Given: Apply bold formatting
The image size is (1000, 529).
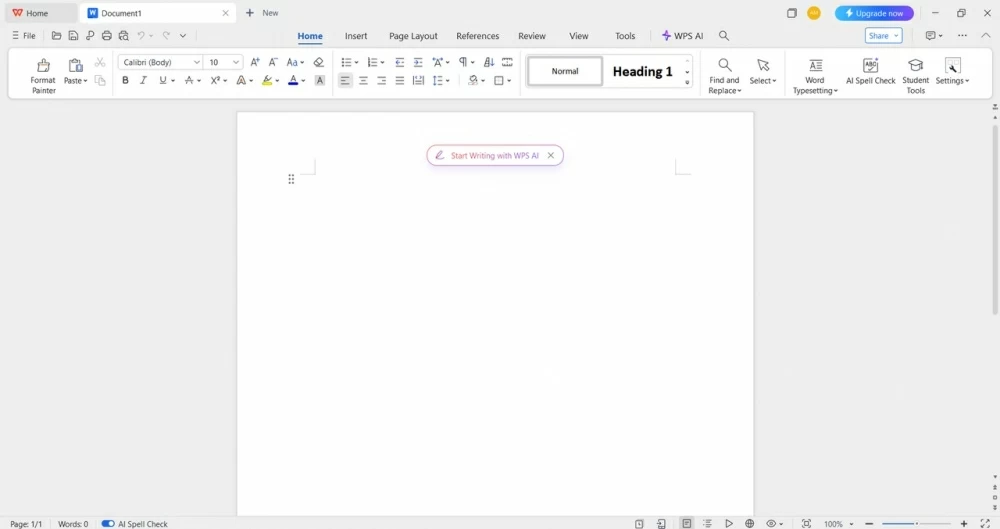Looking at the screenshot, I should tap(125, 81).
